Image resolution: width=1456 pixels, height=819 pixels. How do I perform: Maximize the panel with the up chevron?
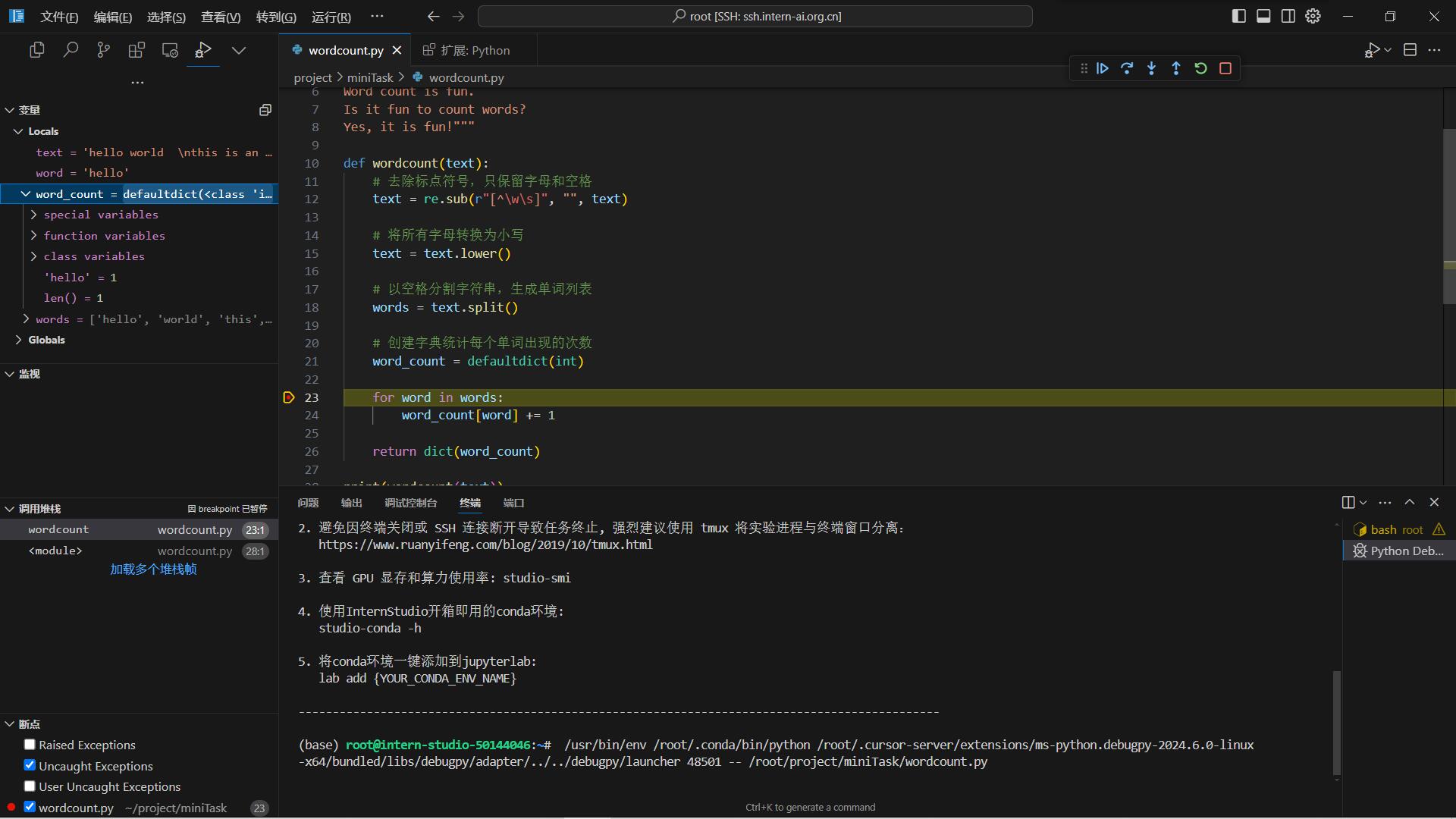tap(1410, 503)
